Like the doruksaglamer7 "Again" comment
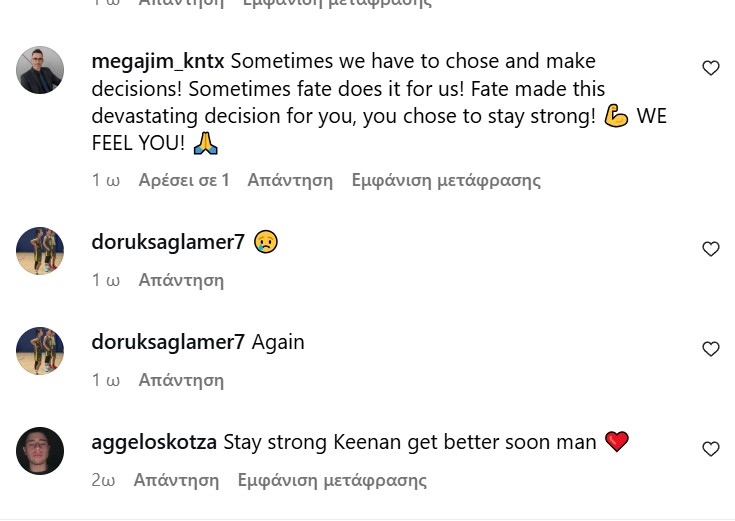The image size is (735, 521). [711, 349]
